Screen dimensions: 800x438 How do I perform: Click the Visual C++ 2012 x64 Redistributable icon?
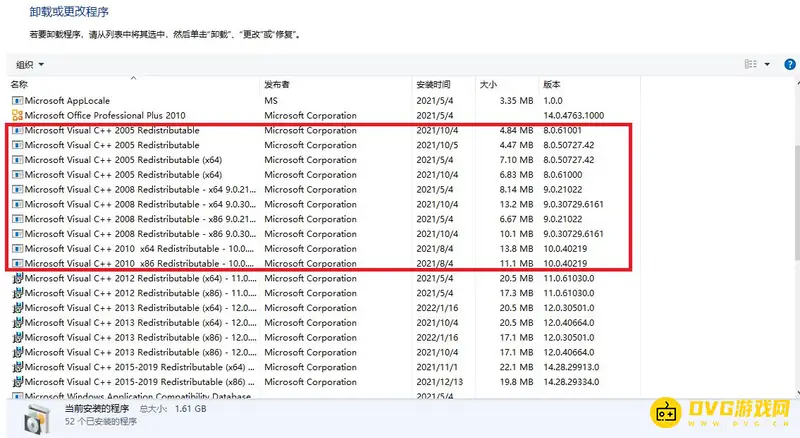click(17, 278)
